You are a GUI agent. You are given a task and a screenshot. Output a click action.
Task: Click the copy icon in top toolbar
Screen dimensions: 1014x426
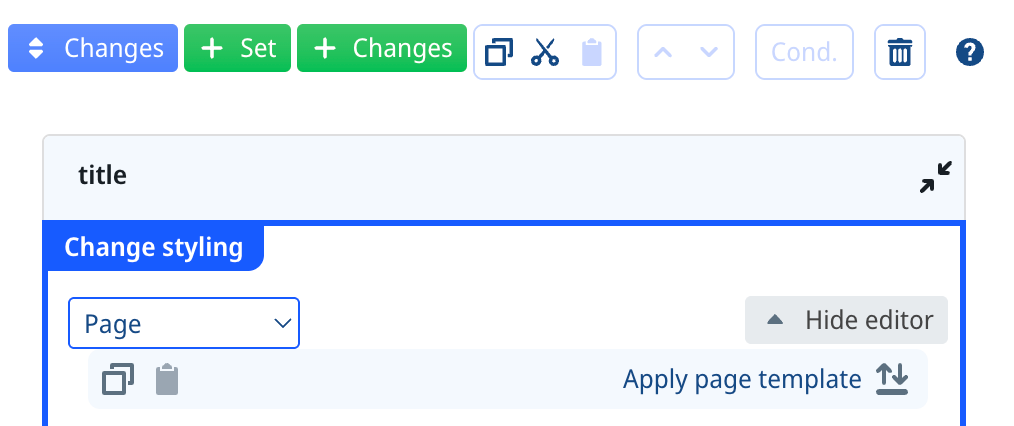pyautogui.click(x=499, y=52)
